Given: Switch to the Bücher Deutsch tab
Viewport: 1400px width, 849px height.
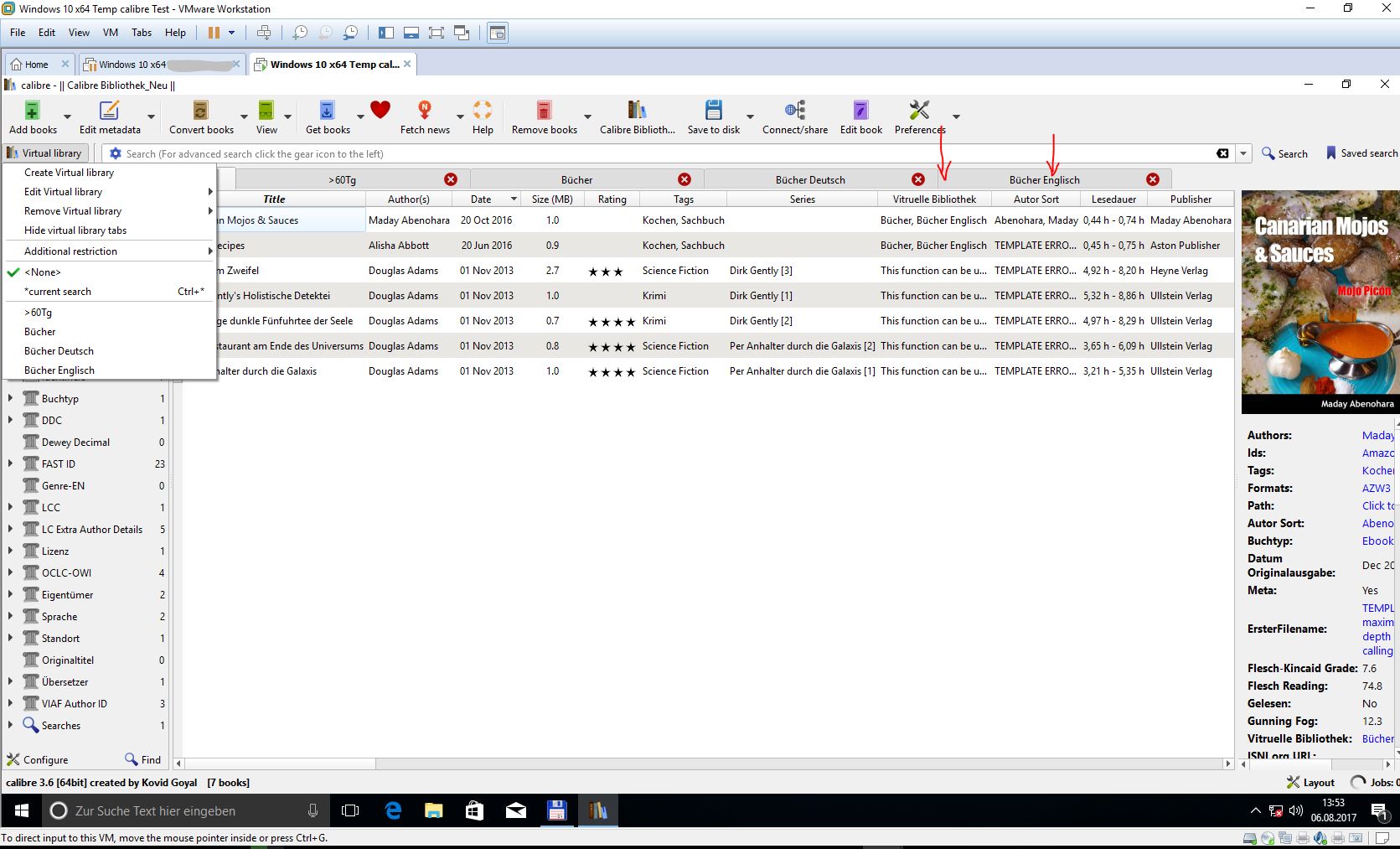Looking at the screenshot, I should click(810, 179).
